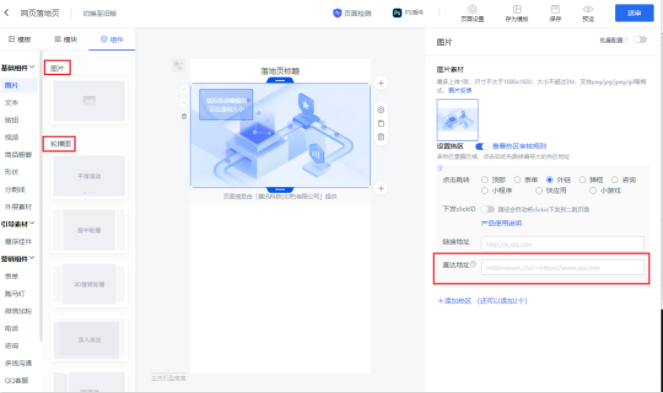This screenshot has height=393, width=663.
Task: Select 形状 in the component list
Action: (11, 172)
